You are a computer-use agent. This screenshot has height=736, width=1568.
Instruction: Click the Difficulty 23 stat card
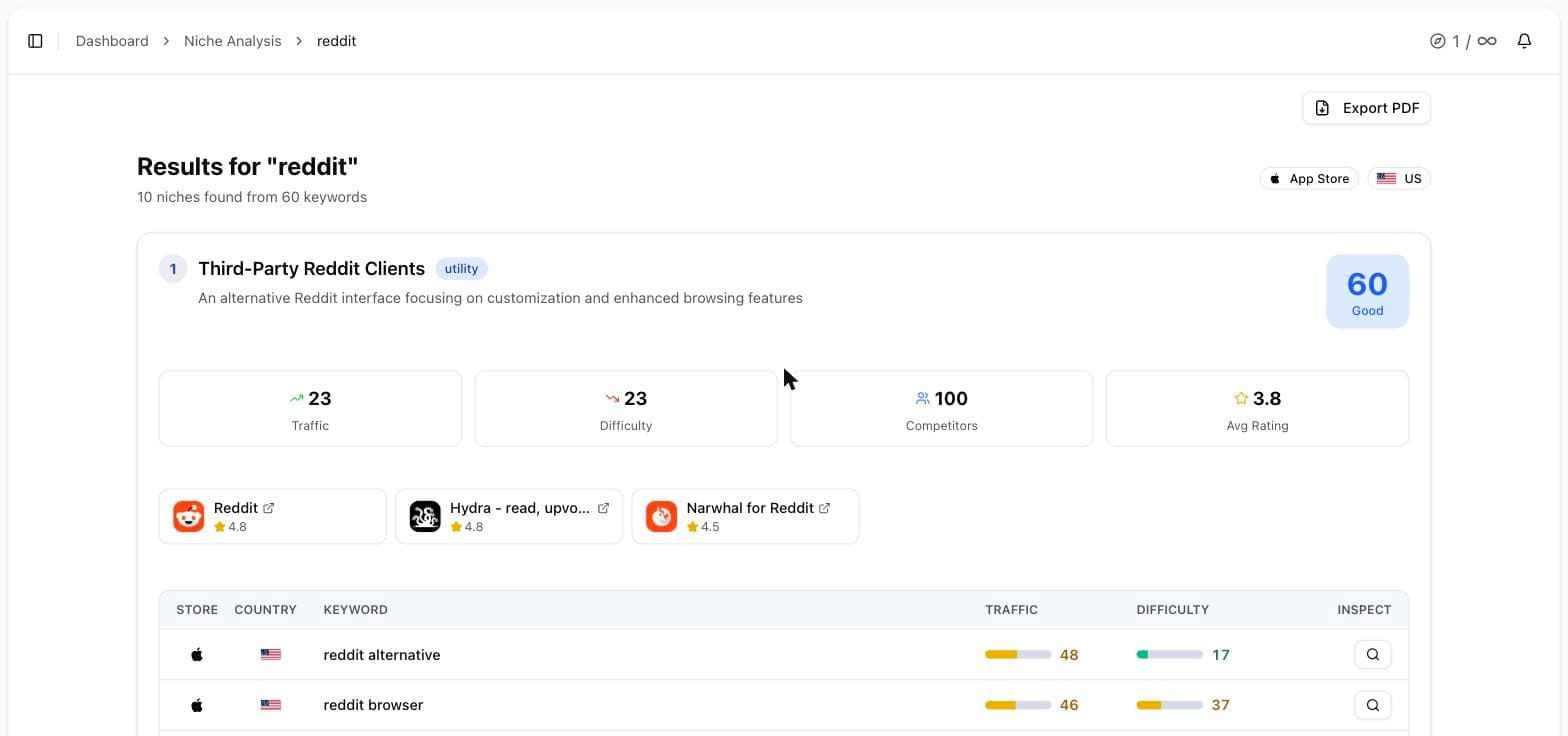coord(626,409)
